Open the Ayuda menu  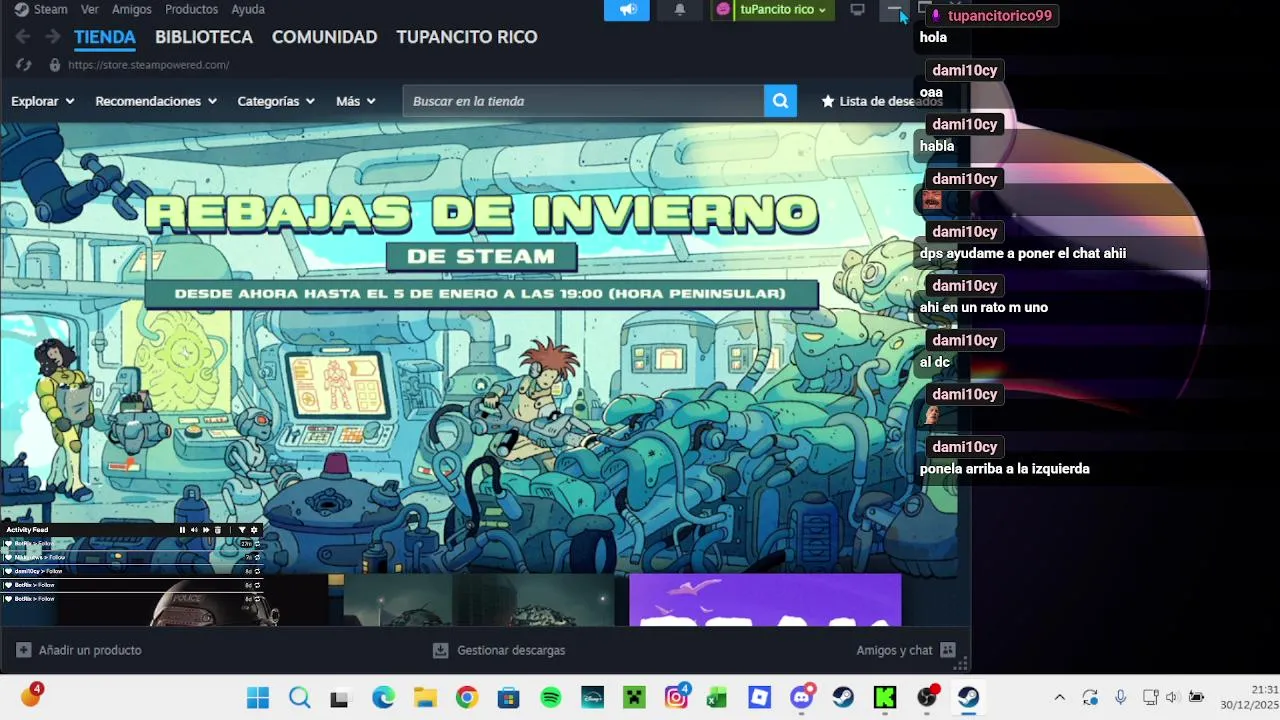[248, 9]
